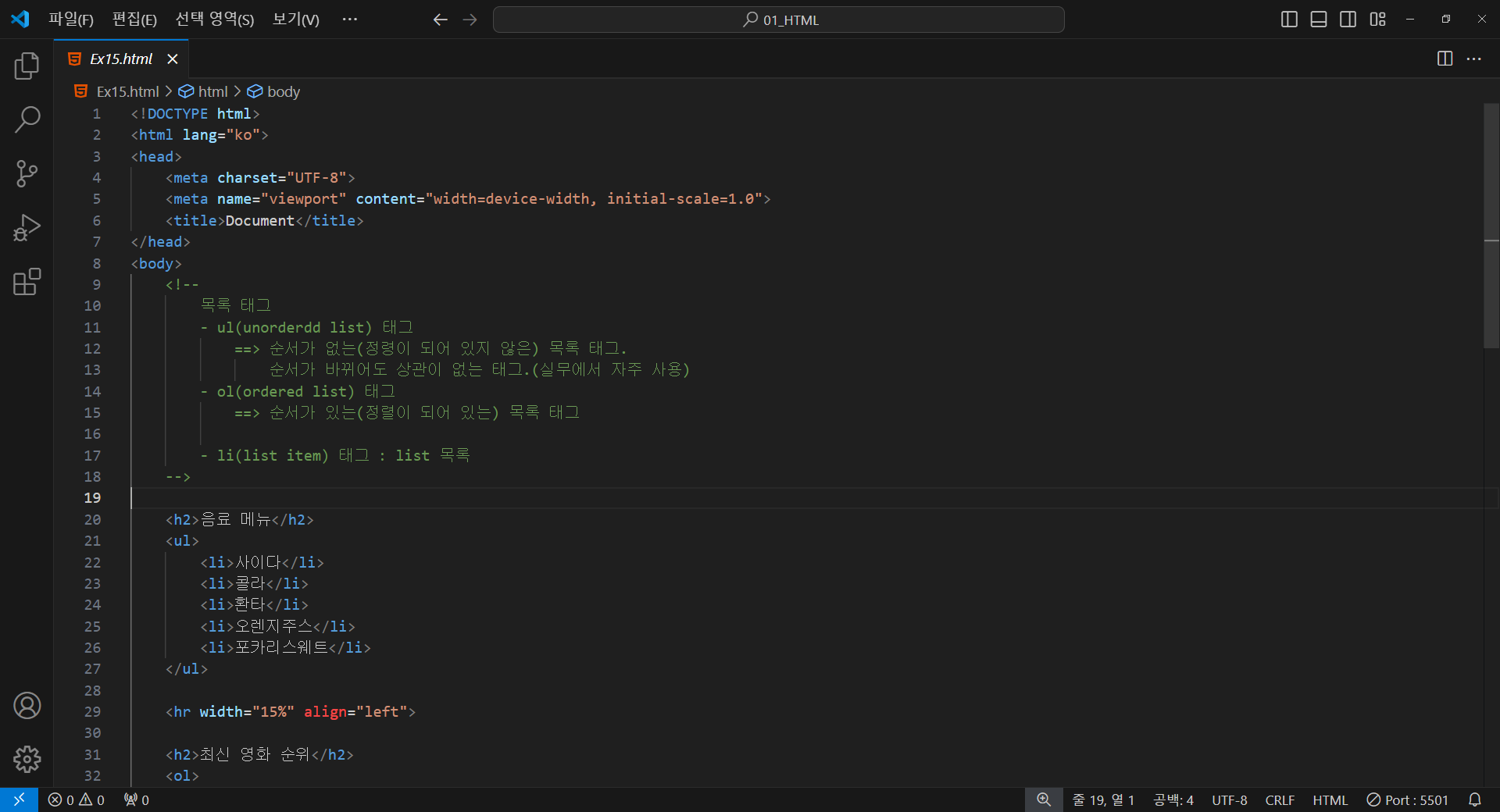Open the Accounts menu icon
Screen dimensions: 1500x812
click(x=27, y=706)
